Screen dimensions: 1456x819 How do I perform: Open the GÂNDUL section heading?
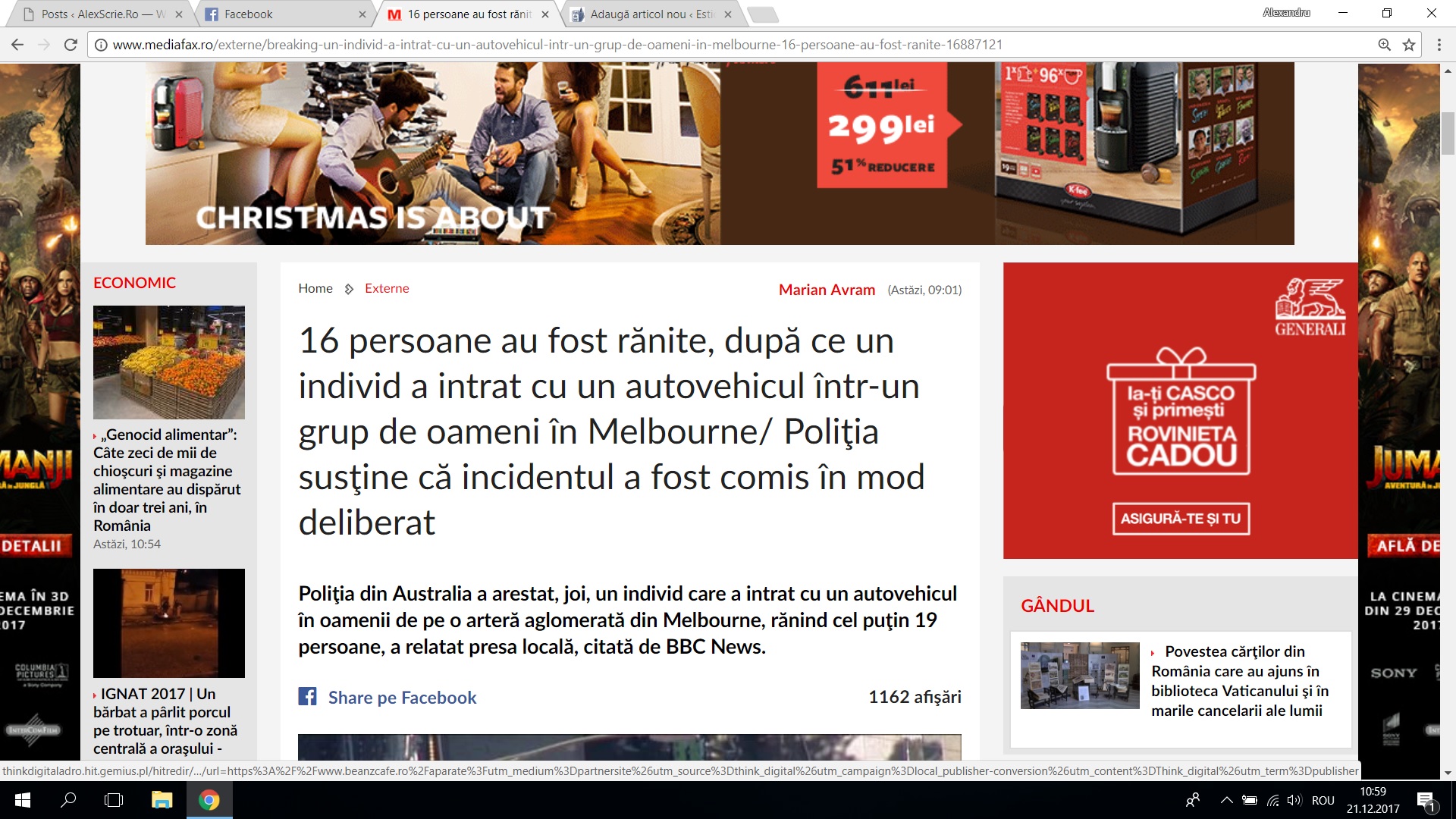tap(1057, 606)
